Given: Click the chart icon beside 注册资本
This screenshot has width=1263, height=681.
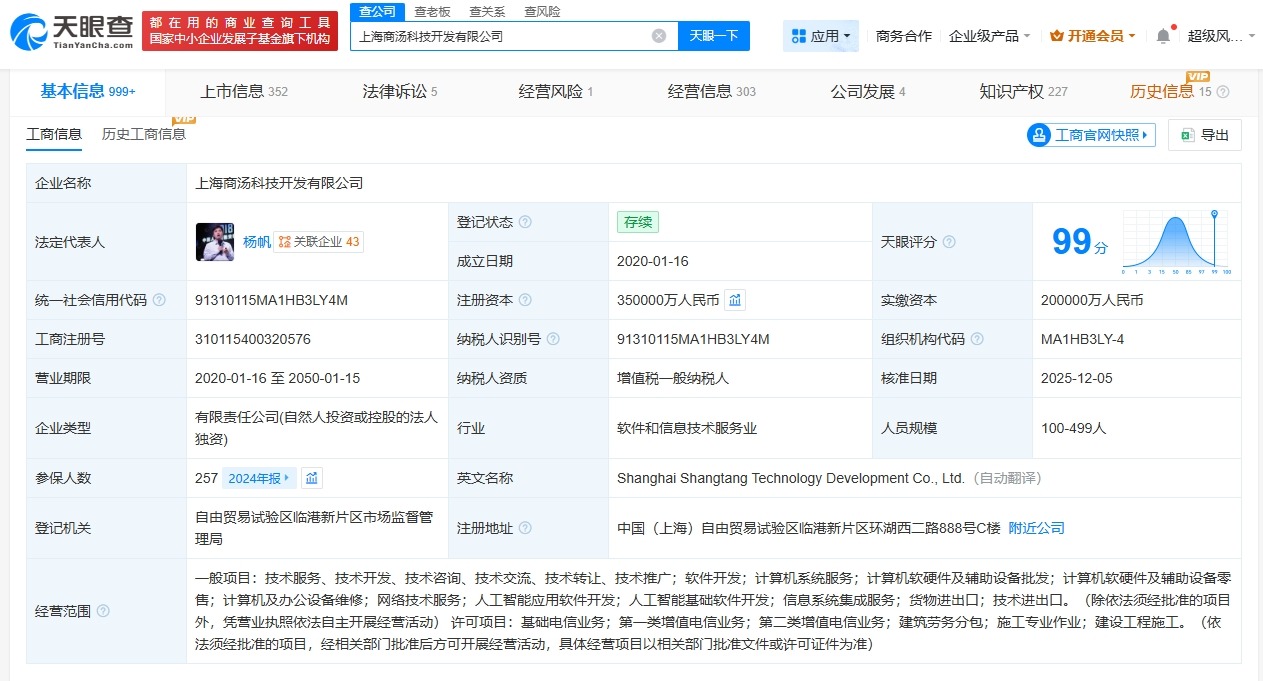Looking at the screenshot, I should coord(734,298).
